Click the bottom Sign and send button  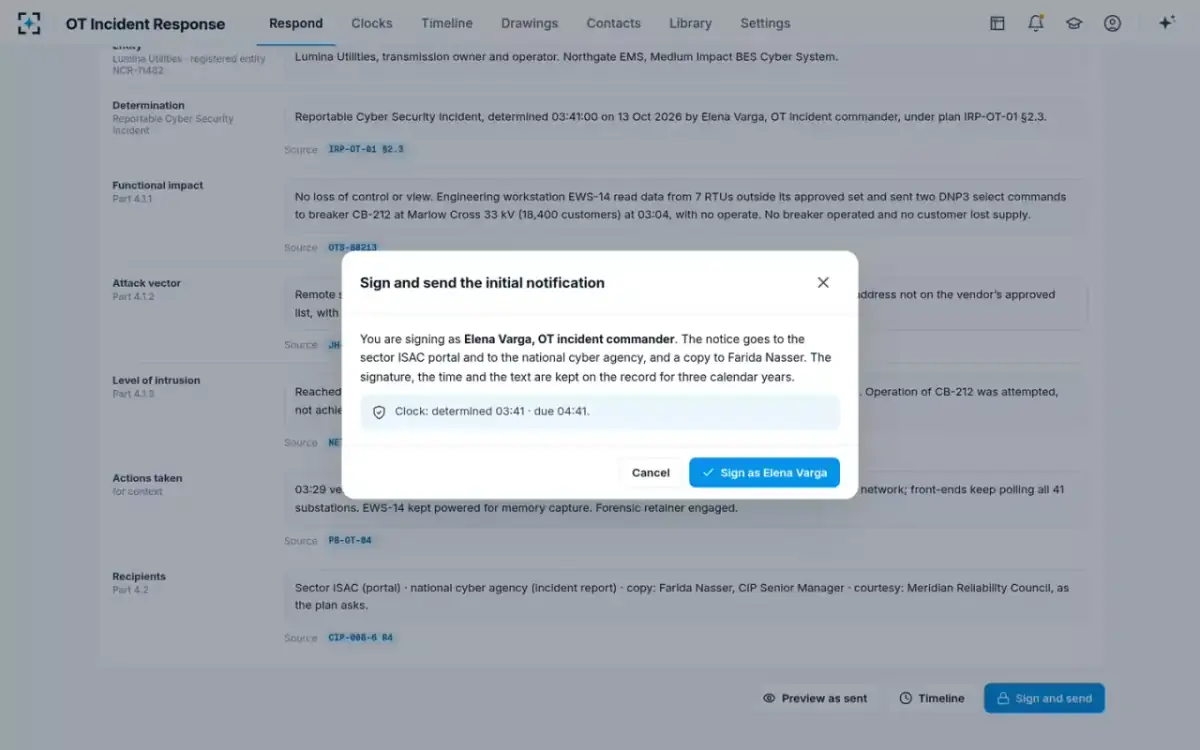pyautogui.click(x=1044, y=698)
